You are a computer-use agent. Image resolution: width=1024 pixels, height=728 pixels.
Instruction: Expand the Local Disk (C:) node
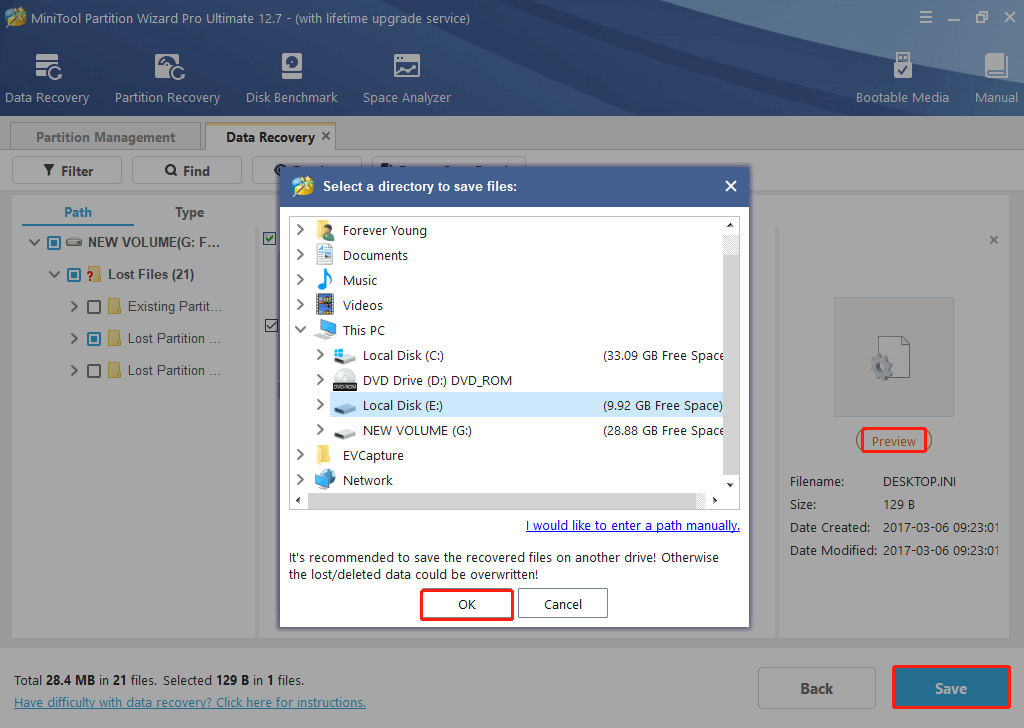(x=320, y=355)
